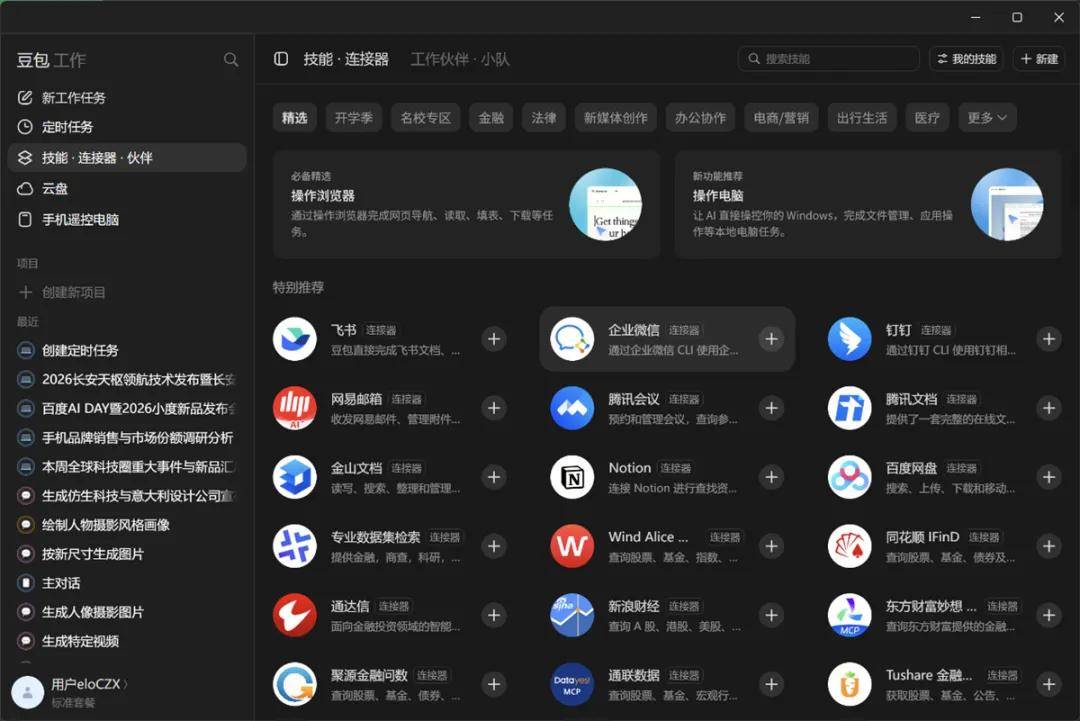Click the 东方财富妙想 MCP logo icon
The width and height of the screenshot is (1080, 721).
[x=850, y=615]
